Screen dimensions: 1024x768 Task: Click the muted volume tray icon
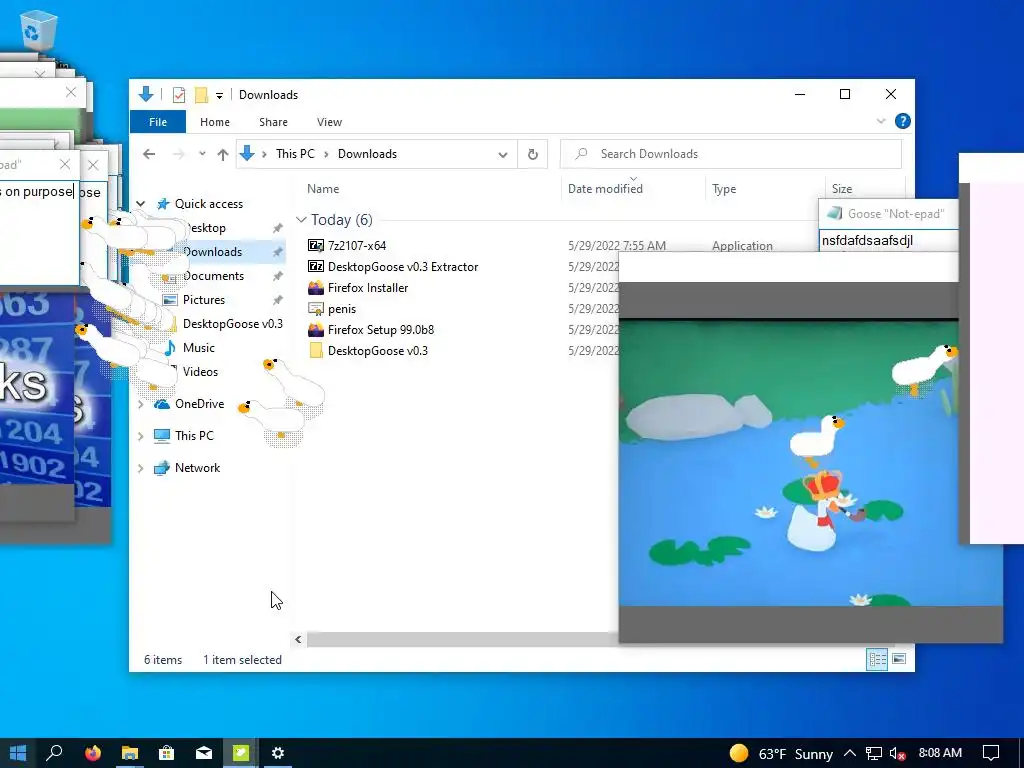pos(897,754)
